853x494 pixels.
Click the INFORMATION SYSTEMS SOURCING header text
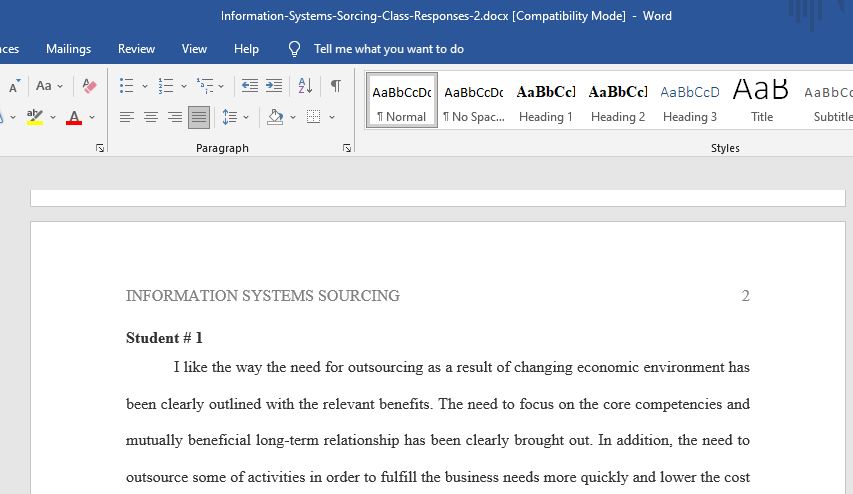[x=263, y=295]
